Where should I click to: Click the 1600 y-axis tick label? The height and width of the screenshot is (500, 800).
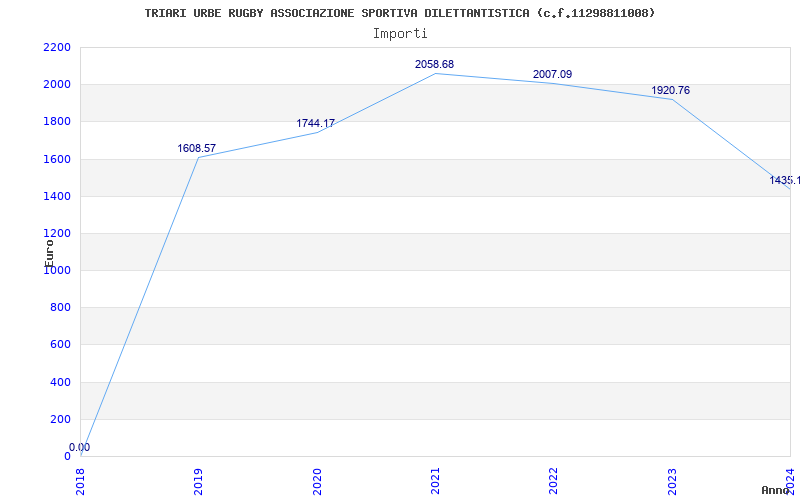57,159
